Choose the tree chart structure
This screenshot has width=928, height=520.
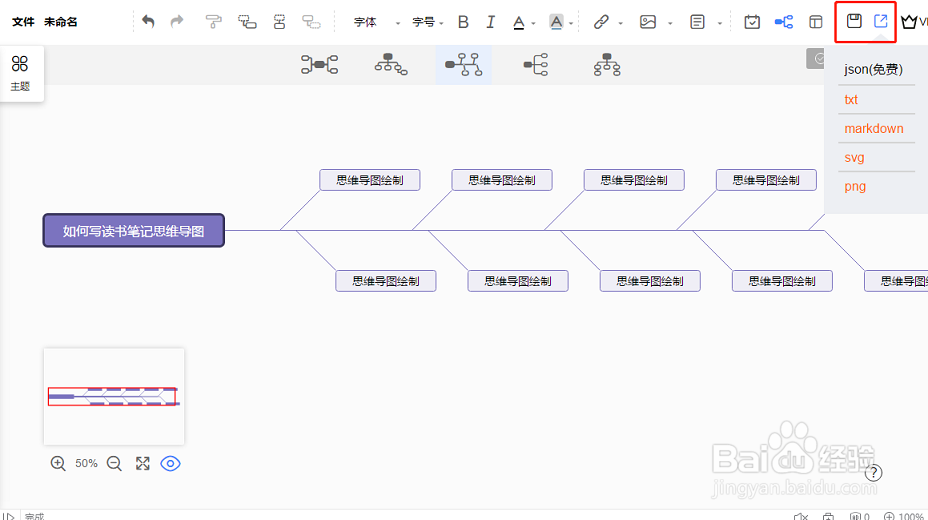point(607,64)
